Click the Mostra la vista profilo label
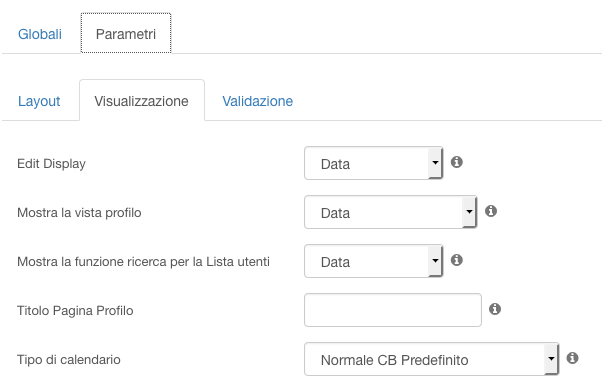This screenshot has height=392, width=602. pos(79,212)
